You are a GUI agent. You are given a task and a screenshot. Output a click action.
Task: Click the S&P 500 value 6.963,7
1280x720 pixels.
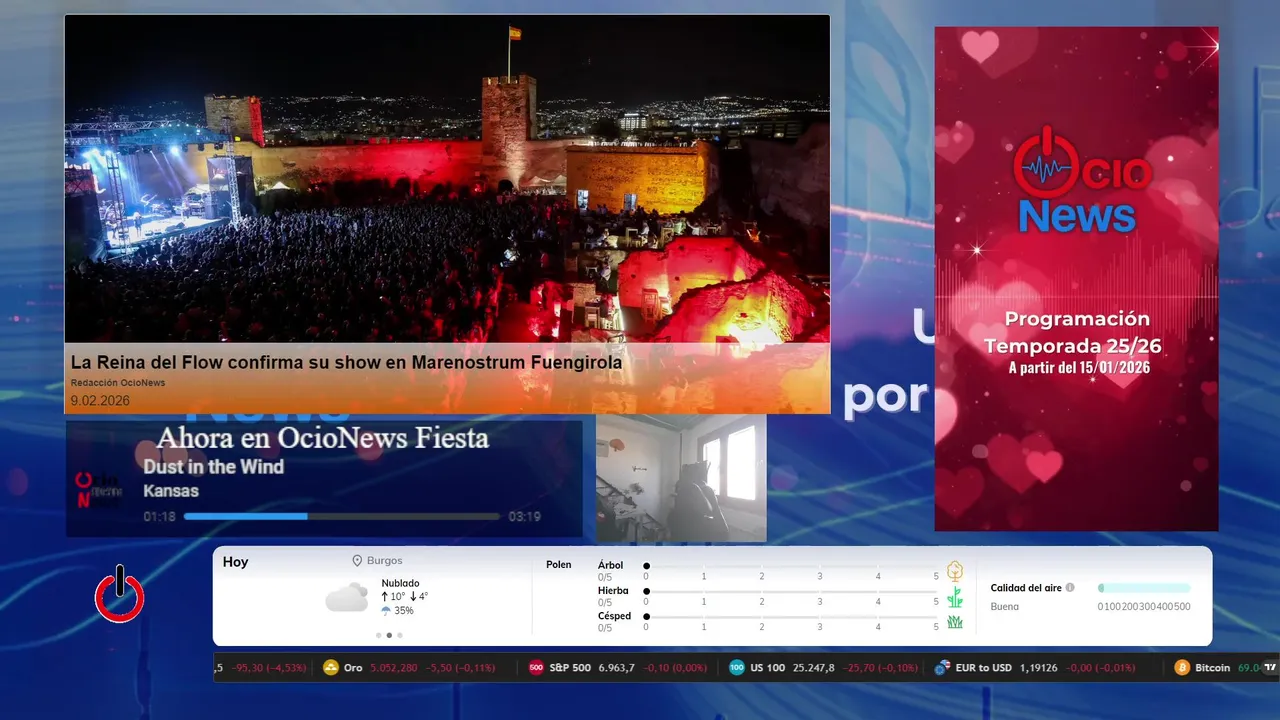pos(617,668)
